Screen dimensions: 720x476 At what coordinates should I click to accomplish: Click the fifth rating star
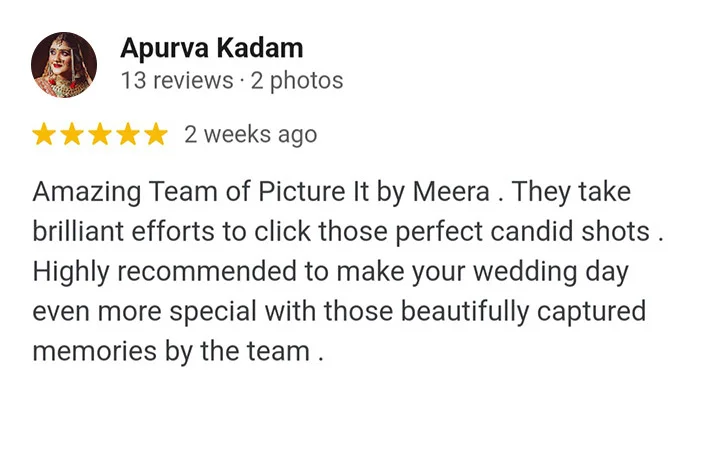pyautogui.click(x=156, y=134)
